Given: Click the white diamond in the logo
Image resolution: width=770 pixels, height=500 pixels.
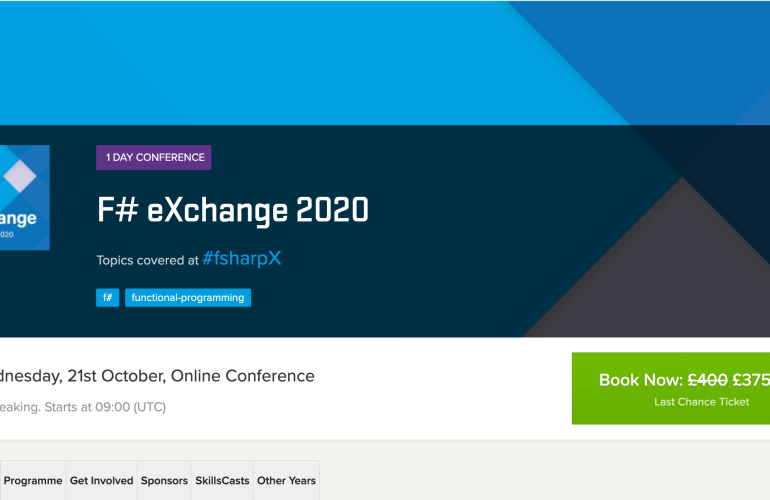Looking at the screenshot, I should pos(20,176).
